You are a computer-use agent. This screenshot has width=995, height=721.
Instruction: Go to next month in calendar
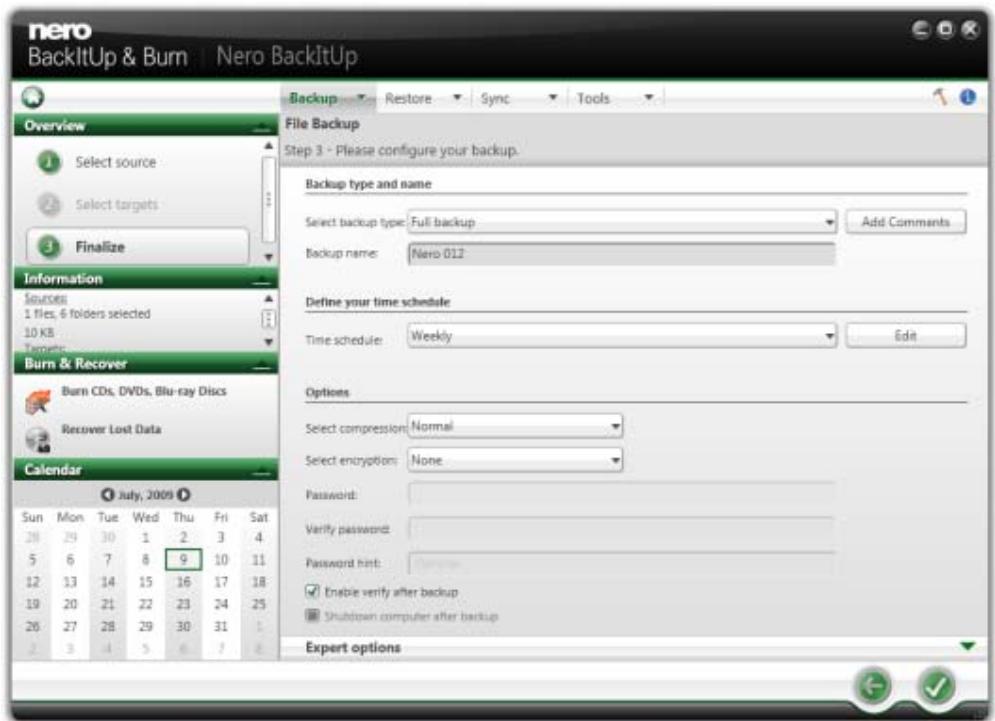pos(184,494)
